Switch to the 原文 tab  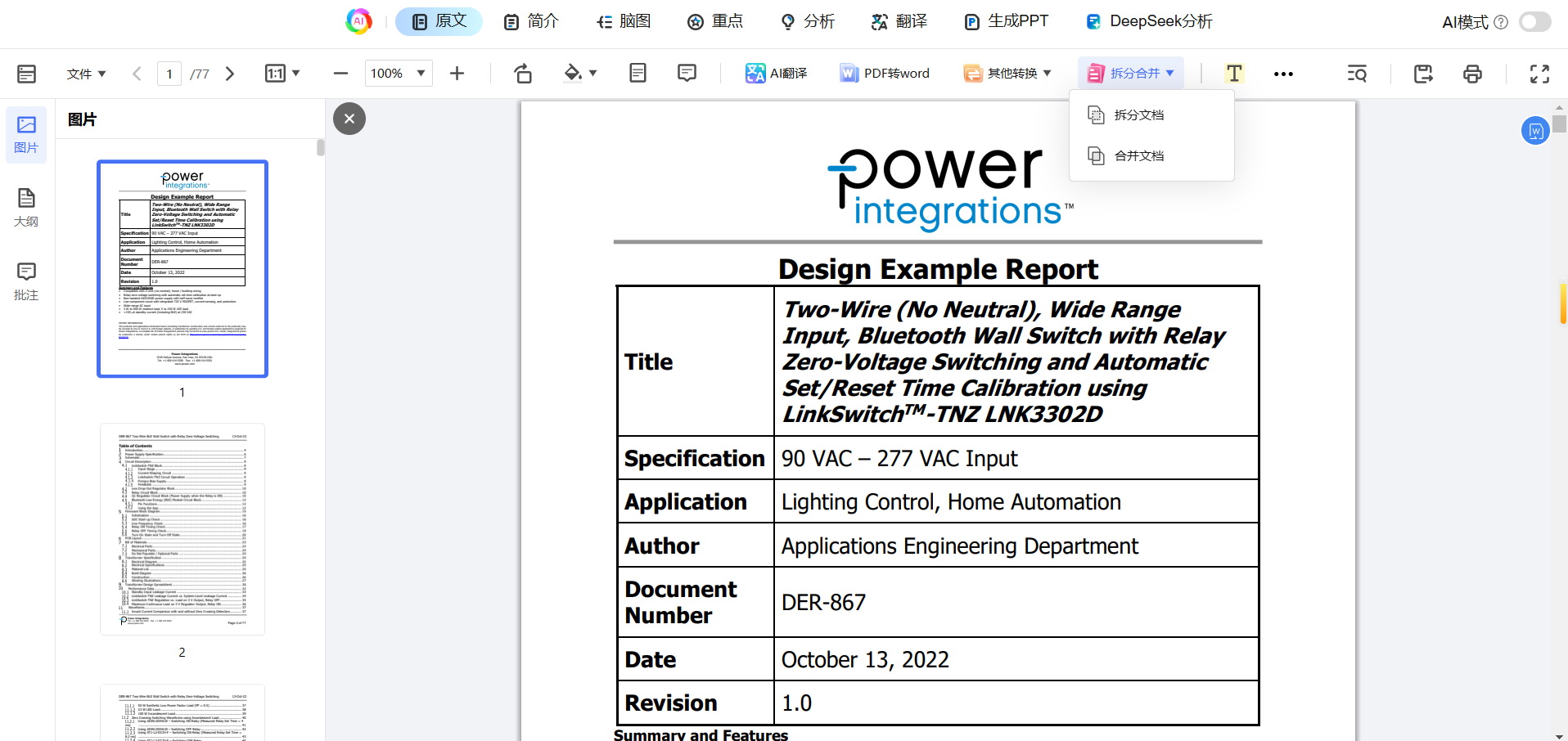pyautogui.click(x=439, y=21)
